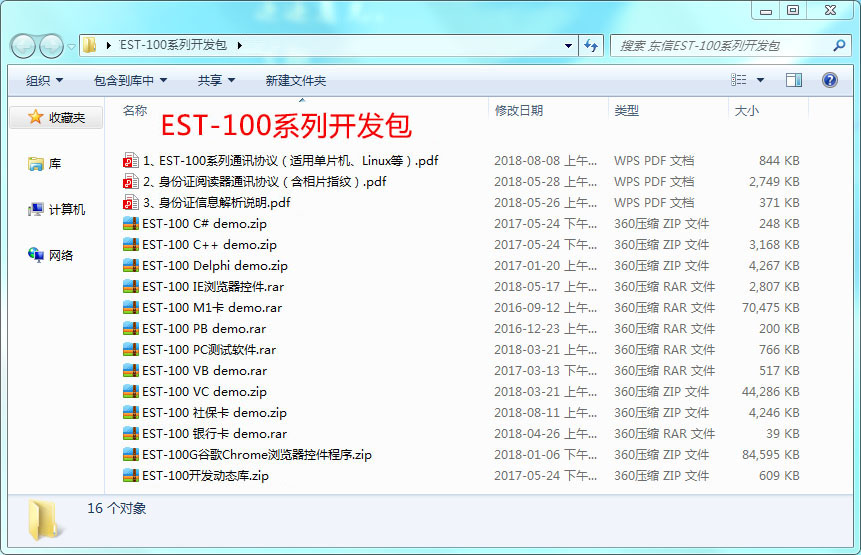
Task: Click the search magnifier icon
Action: pos(839,46)
